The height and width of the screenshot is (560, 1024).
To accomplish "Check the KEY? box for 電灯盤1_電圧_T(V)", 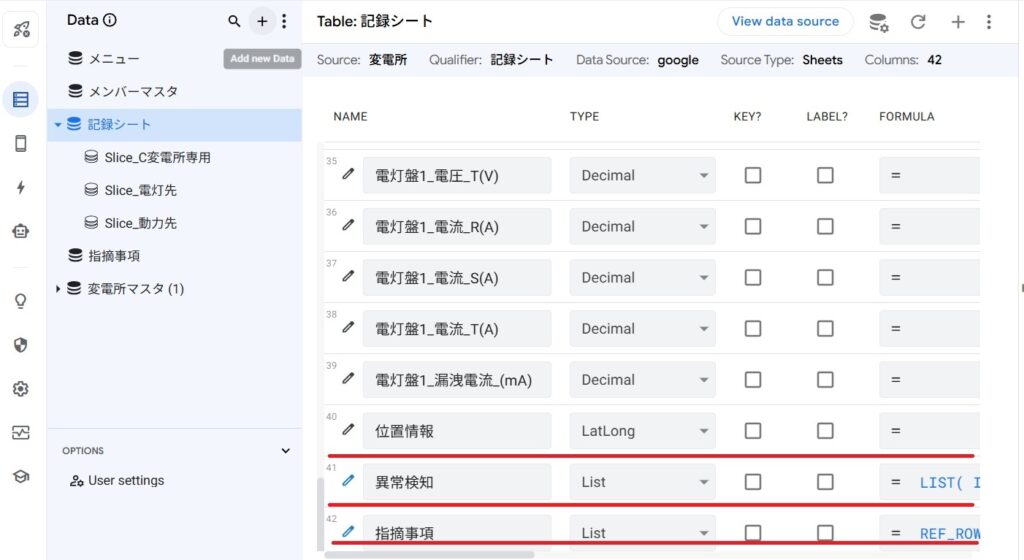I will (753, 175).
